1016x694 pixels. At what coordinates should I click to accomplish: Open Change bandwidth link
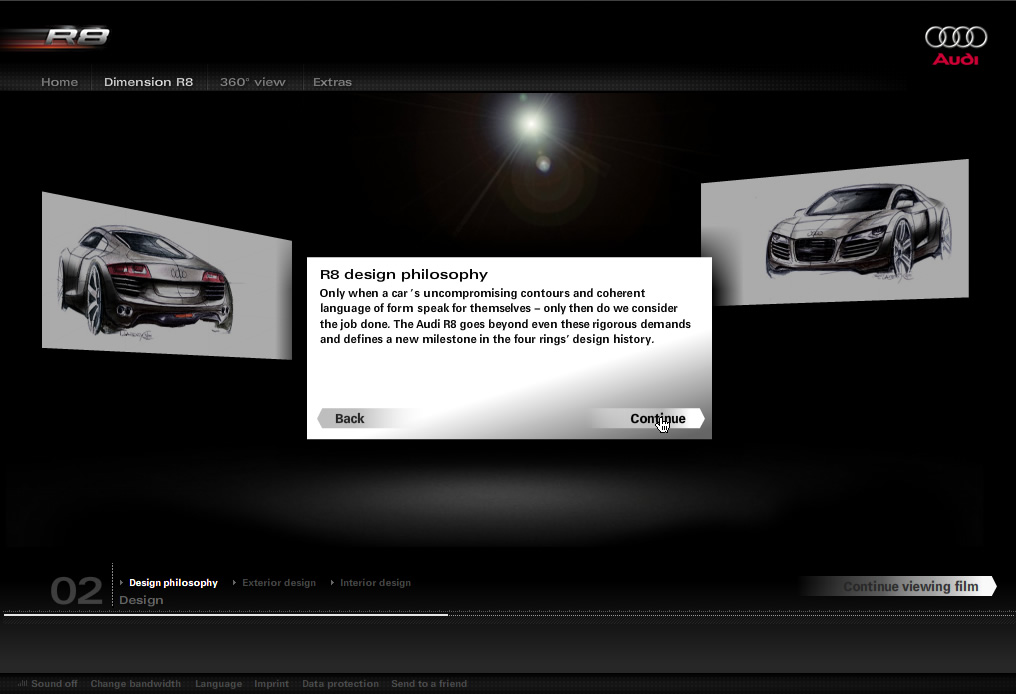coord(135,684)
